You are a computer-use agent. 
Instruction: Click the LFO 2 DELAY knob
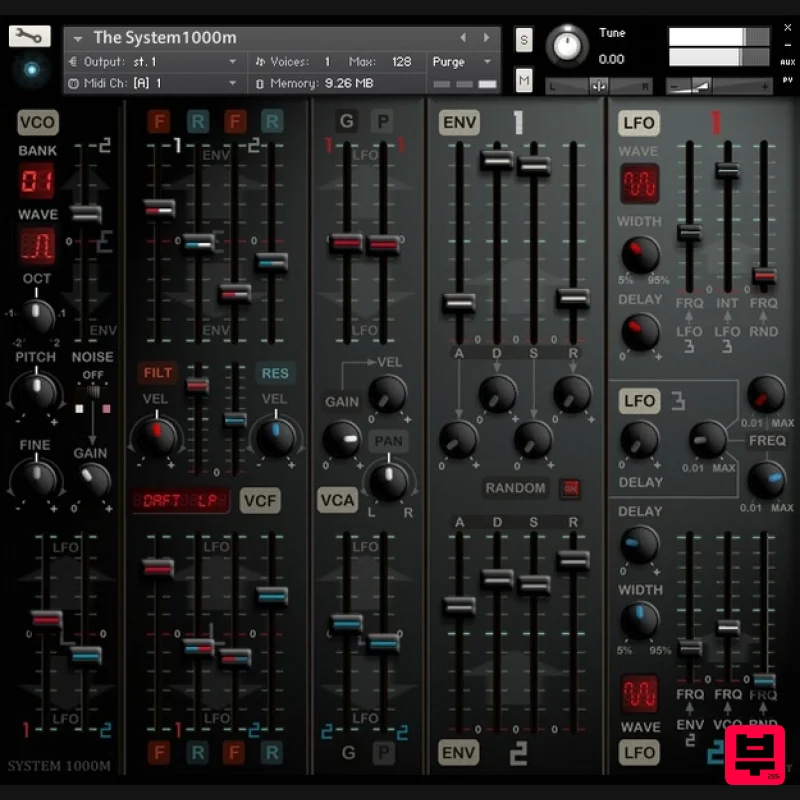pyautogui.click(x=639, y=545)
